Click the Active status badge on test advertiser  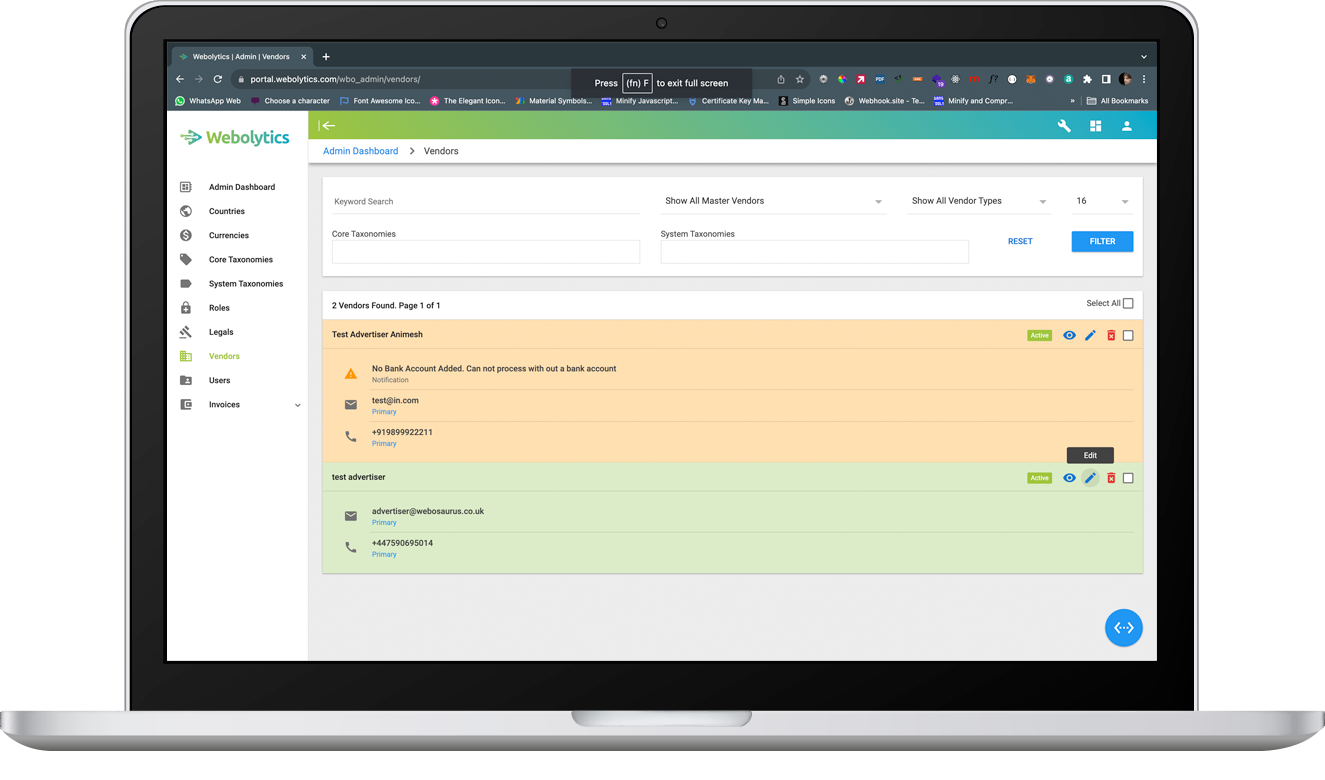pos(1039,478)
